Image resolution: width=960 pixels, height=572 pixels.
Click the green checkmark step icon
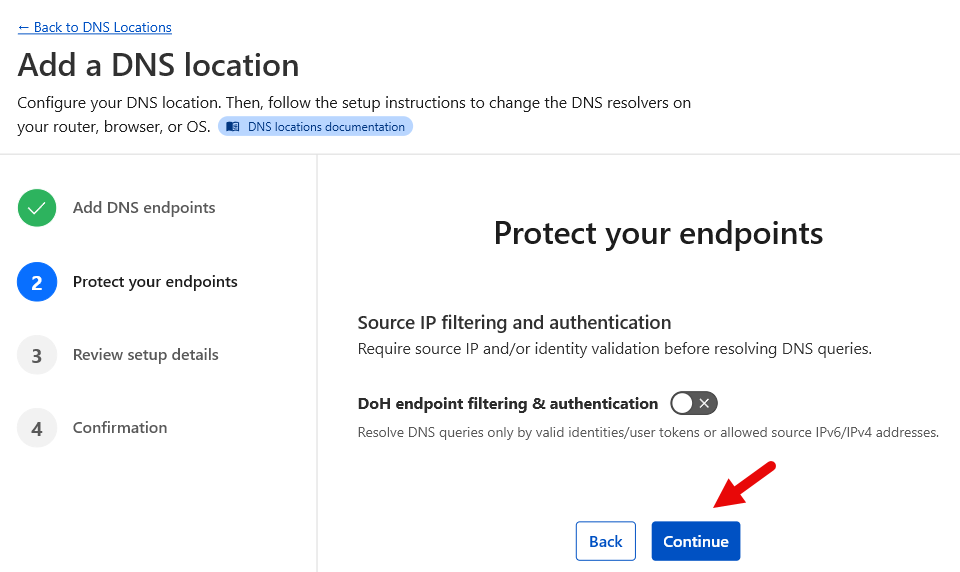click(37, 208)
